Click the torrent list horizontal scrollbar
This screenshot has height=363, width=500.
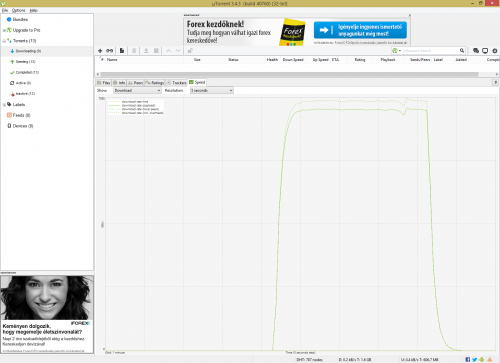point(289,74)
